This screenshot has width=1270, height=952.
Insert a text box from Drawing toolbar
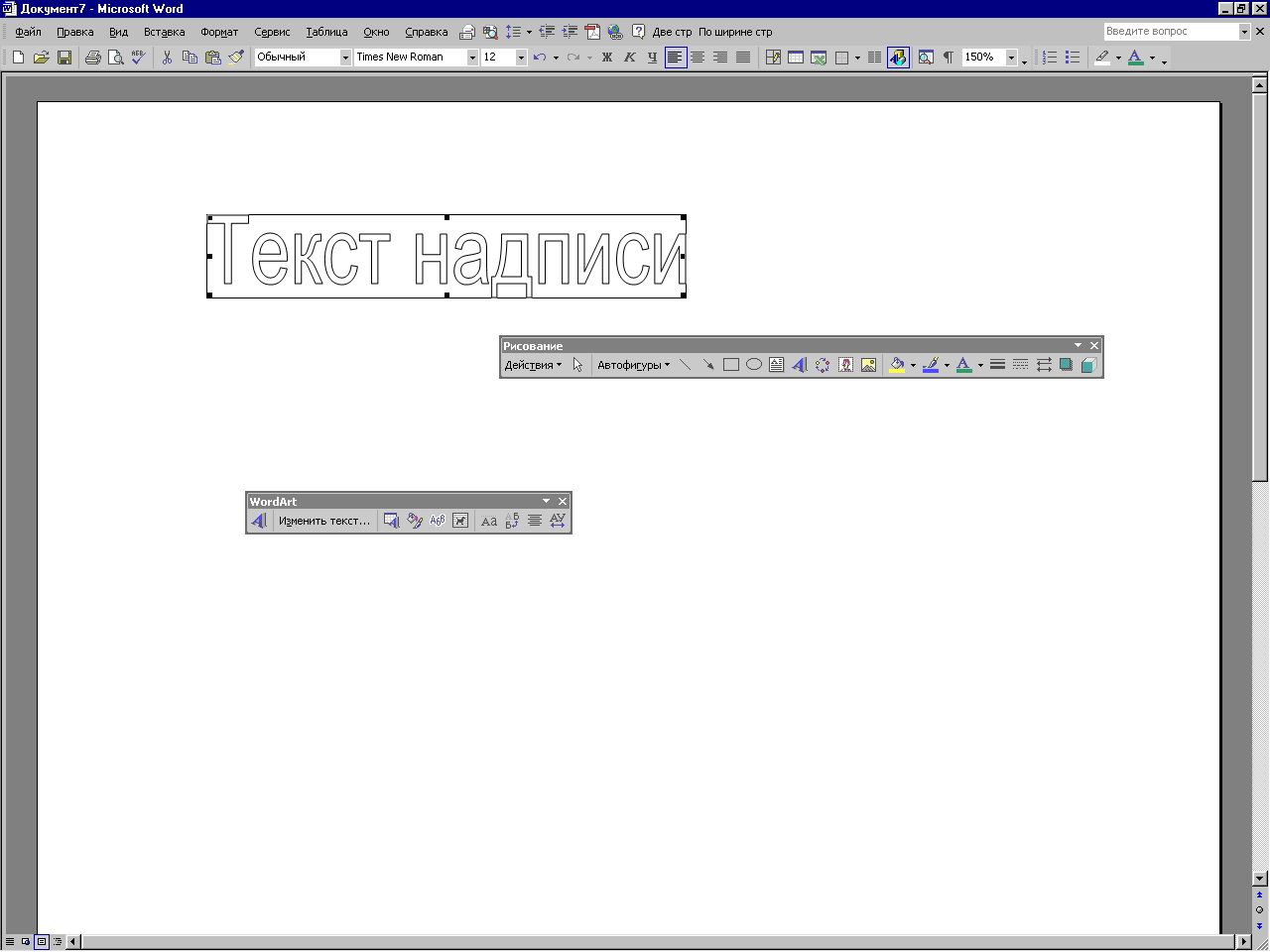[x=776, y=365]
